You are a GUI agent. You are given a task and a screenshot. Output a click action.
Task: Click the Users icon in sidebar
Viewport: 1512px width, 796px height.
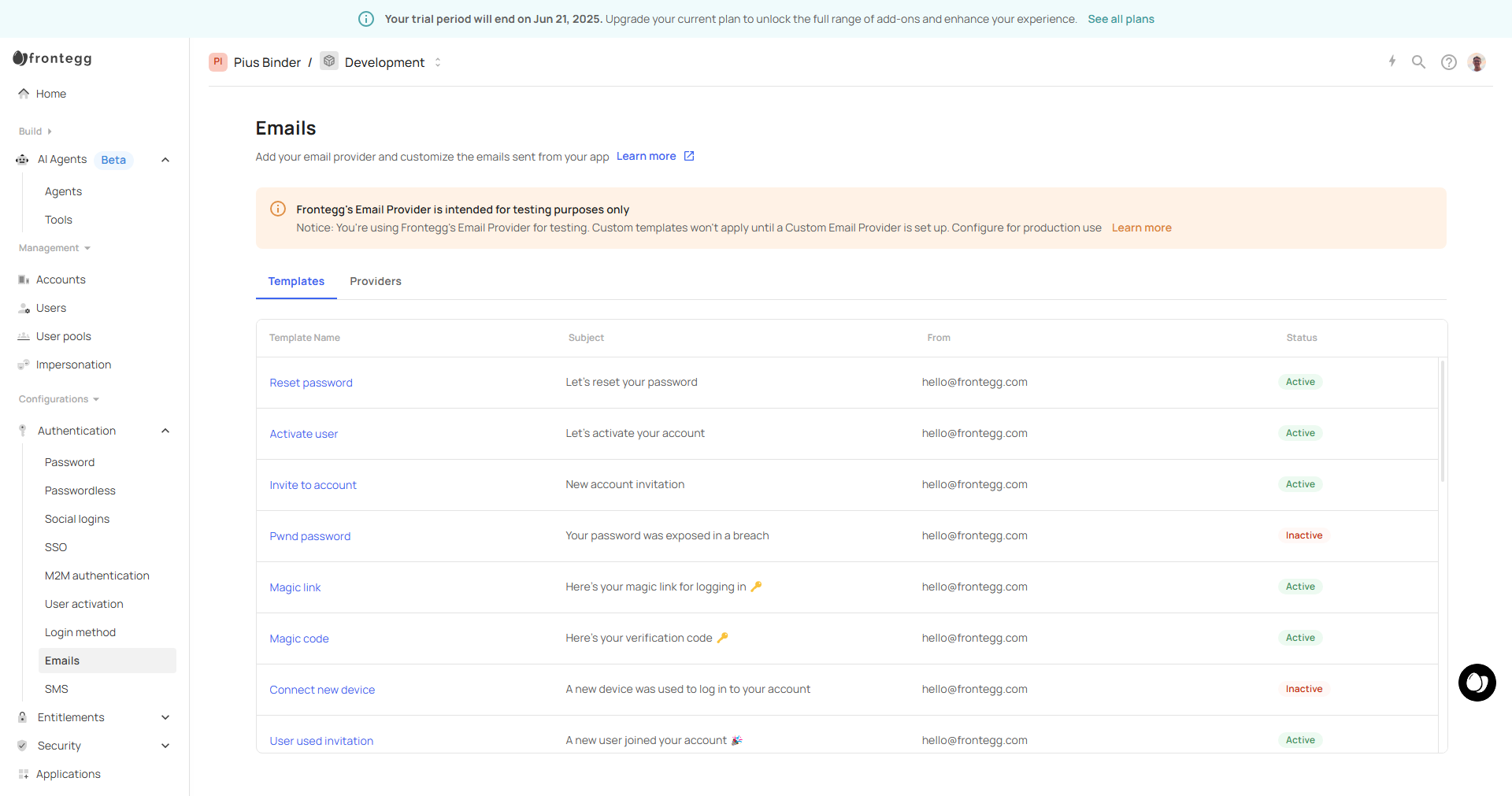click(24, 308)
